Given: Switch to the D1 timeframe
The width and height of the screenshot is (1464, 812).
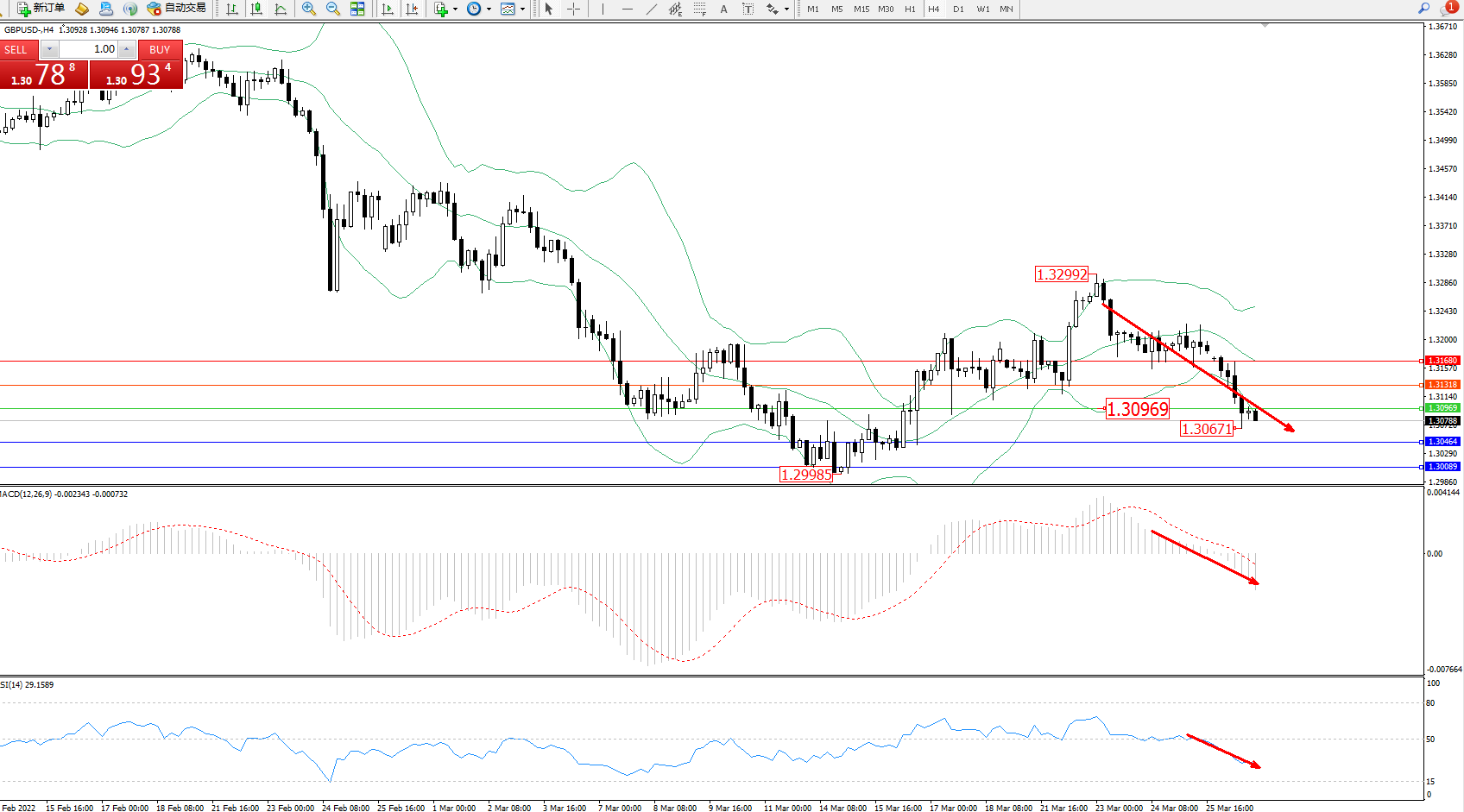Looking at the screenshot, I should point(958,9).
